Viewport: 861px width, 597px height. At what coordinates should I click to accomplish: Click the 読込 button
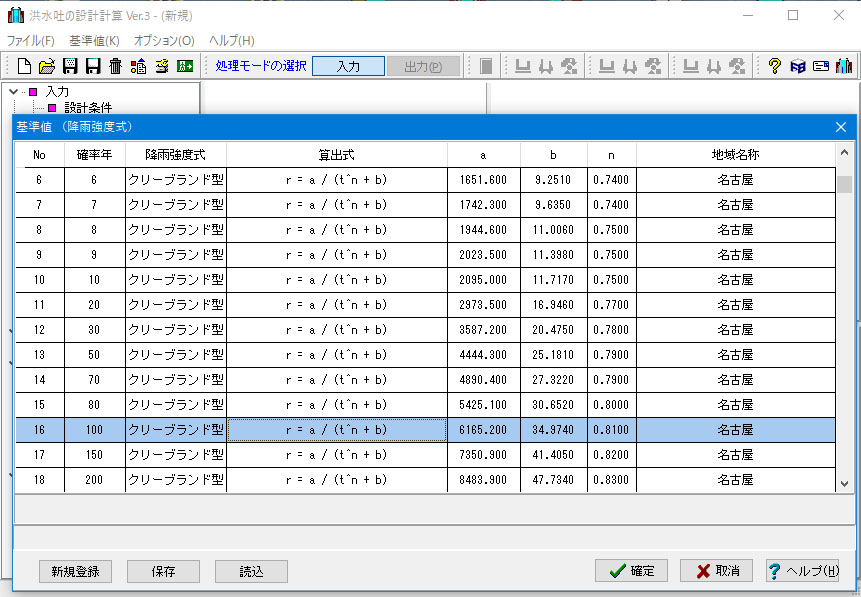251,571
